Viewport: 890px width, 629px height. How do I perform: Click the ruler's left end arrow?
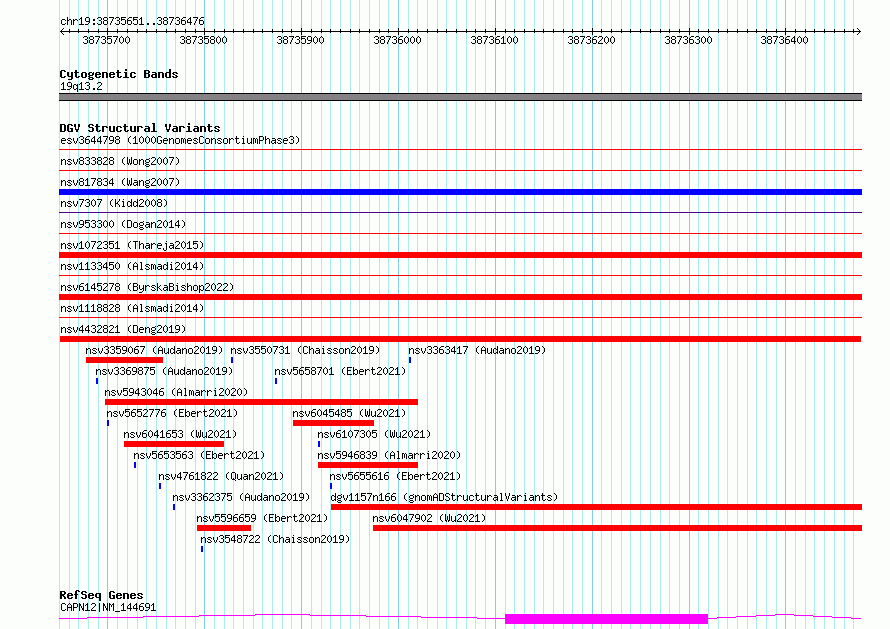62,32
